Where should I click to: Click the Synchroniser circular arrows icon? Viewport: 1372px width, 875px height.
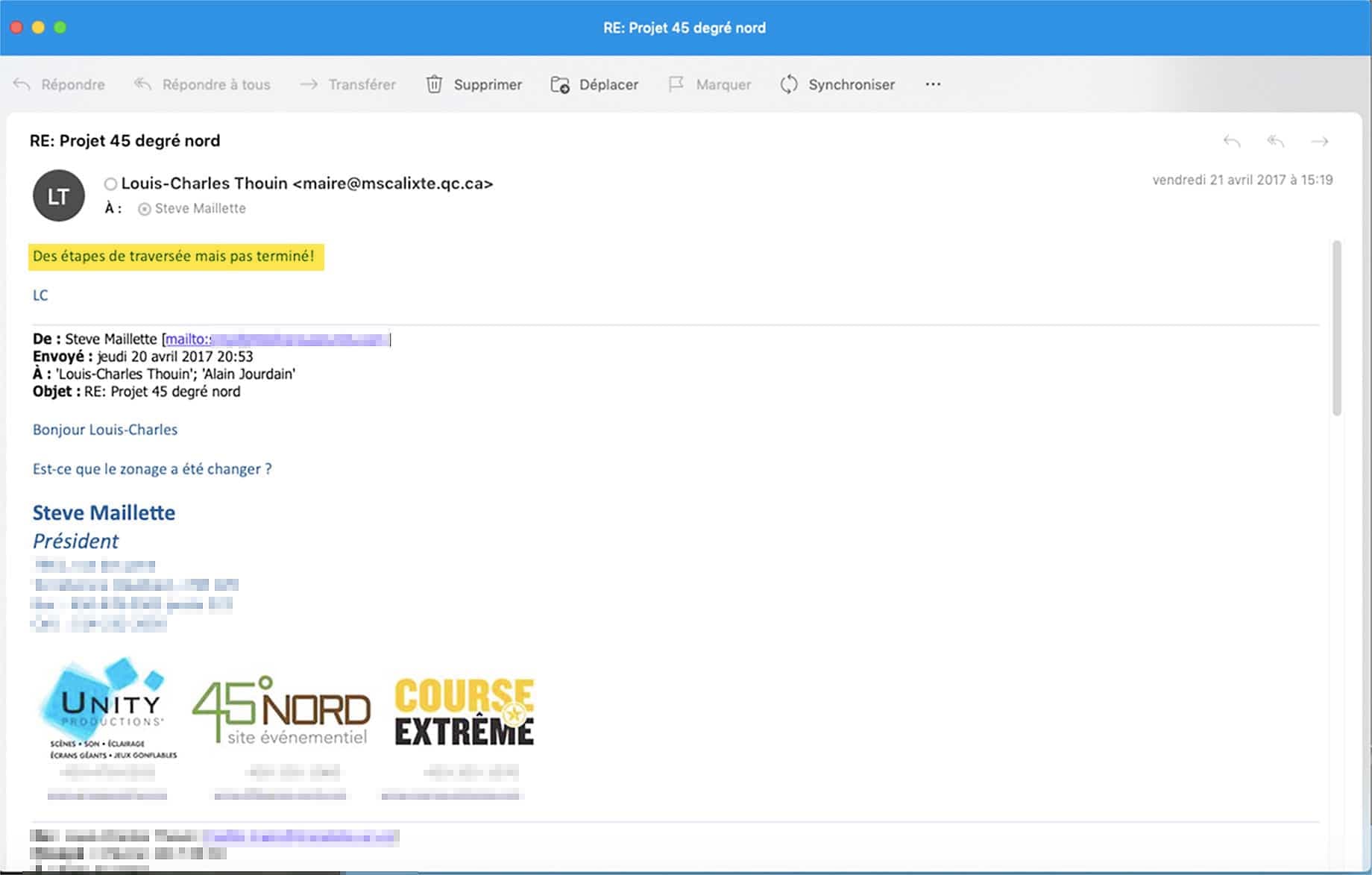click(x=789, y=84)
